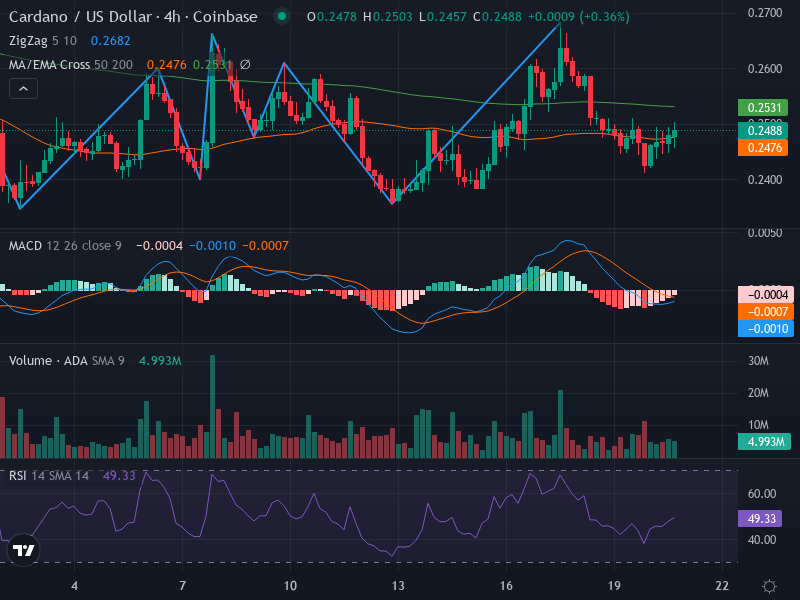The image size is (800, 600).
Task: Select the Cardano / US Dollar symbol title
Action: 133,17
